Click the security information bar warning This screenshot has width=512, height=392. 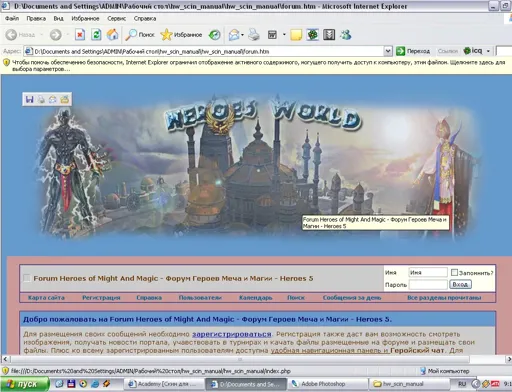[x=256, y=66]
